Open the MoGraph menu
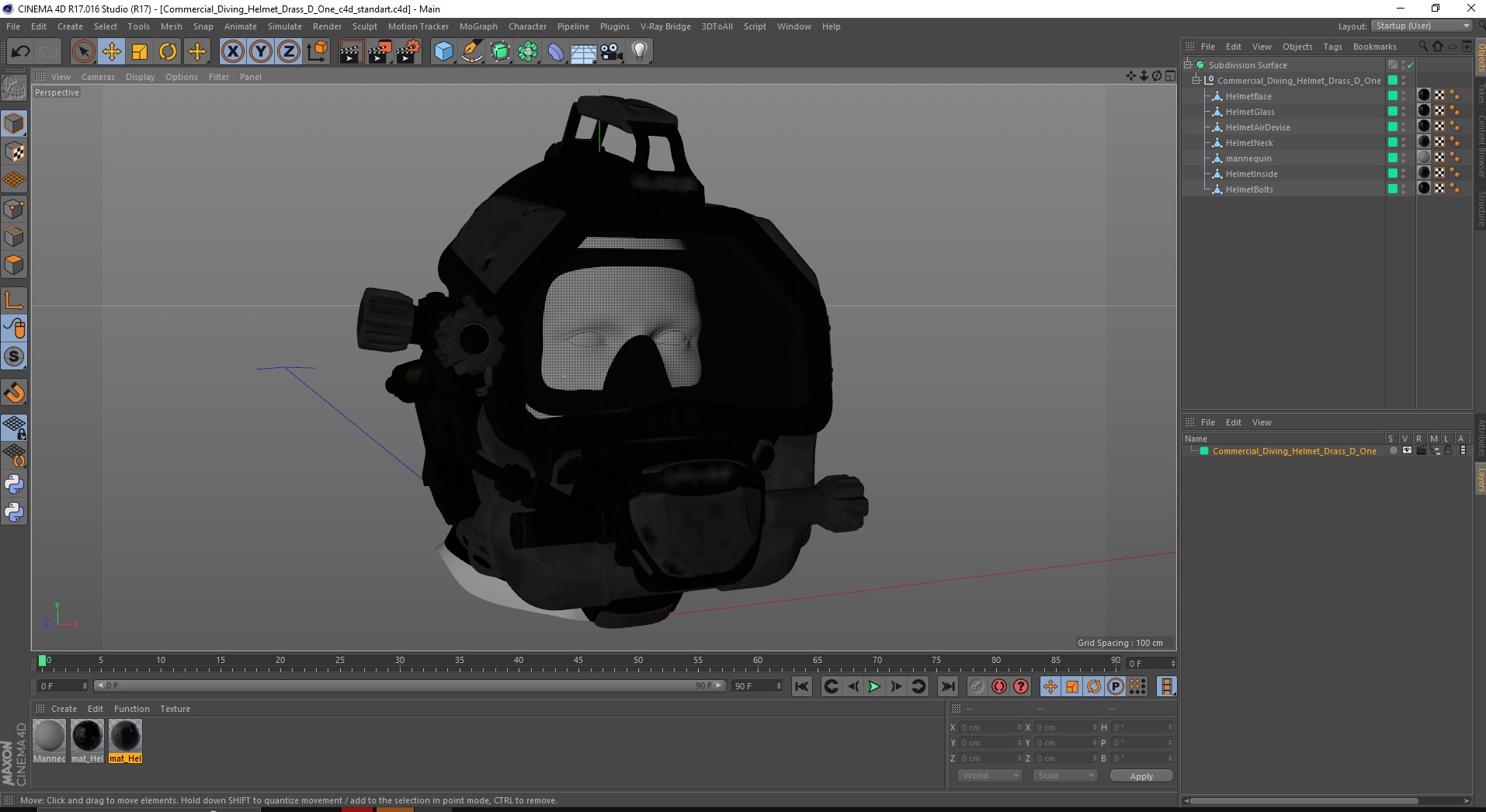1486x812 pixels. (x=478, y=26)
